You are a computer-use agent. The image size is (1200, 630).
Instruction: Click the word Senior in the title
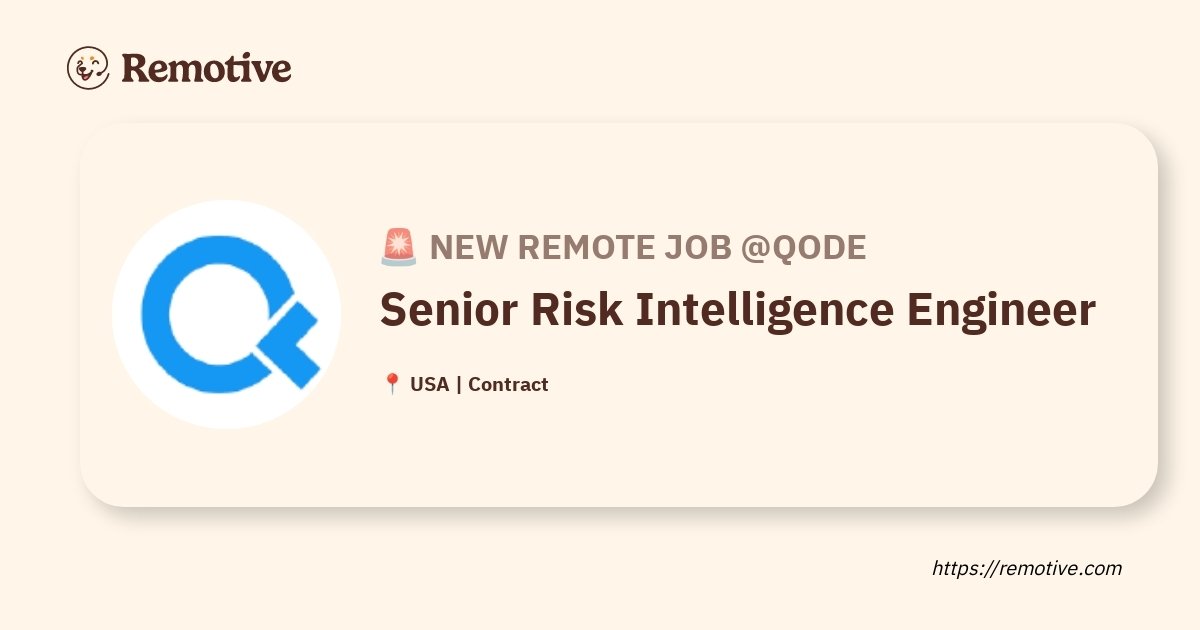449,310
